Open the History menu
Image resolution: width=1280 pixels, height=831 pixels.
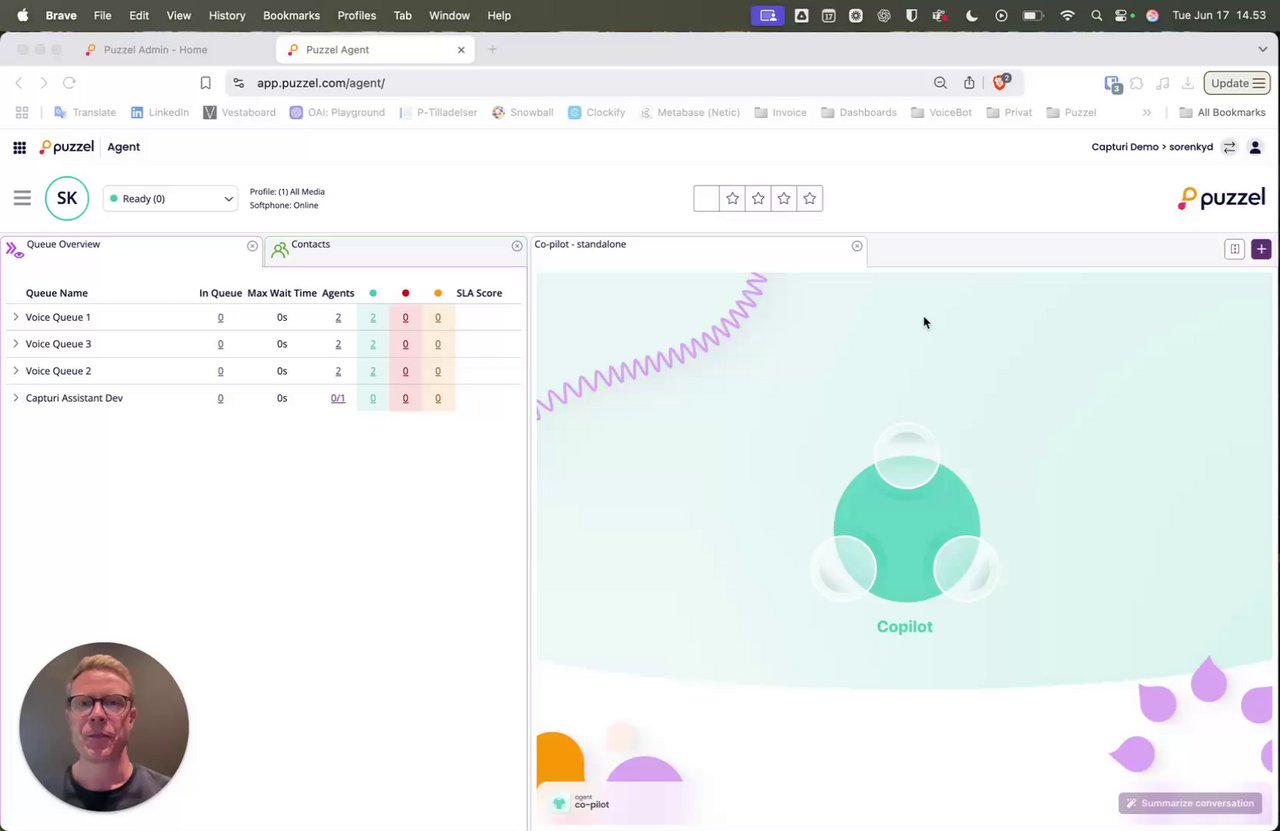227,15
